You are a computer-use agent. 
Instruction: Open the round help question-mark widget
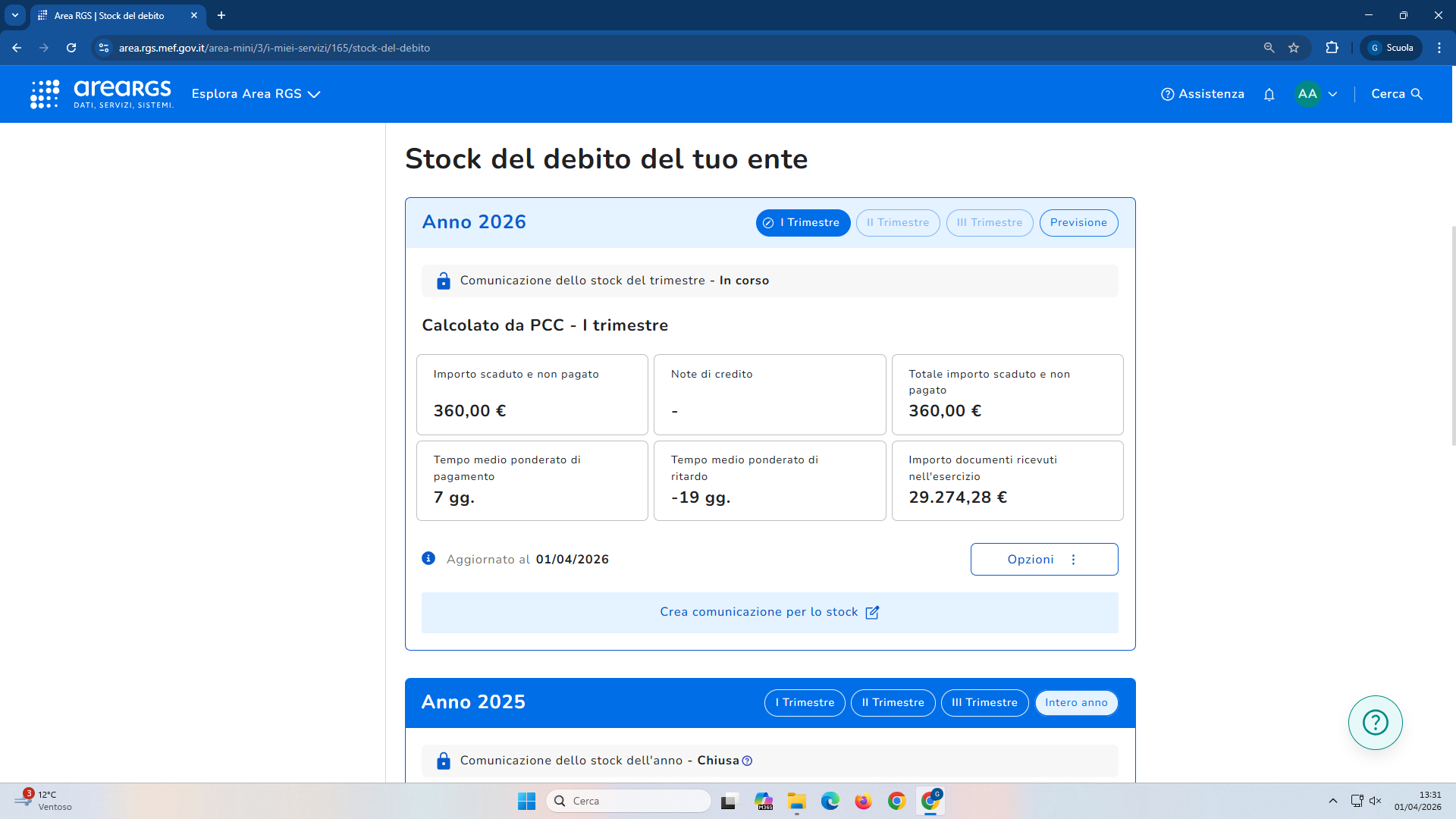pos(1375,723)
